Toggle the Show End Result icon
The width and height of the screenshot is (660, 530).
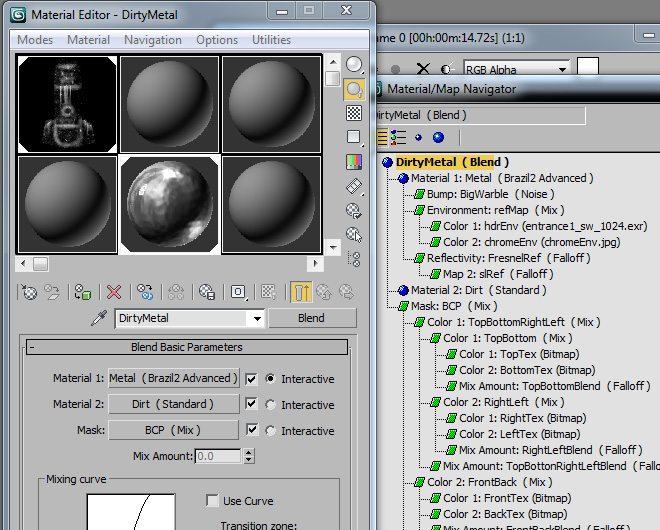pos(301,292)
